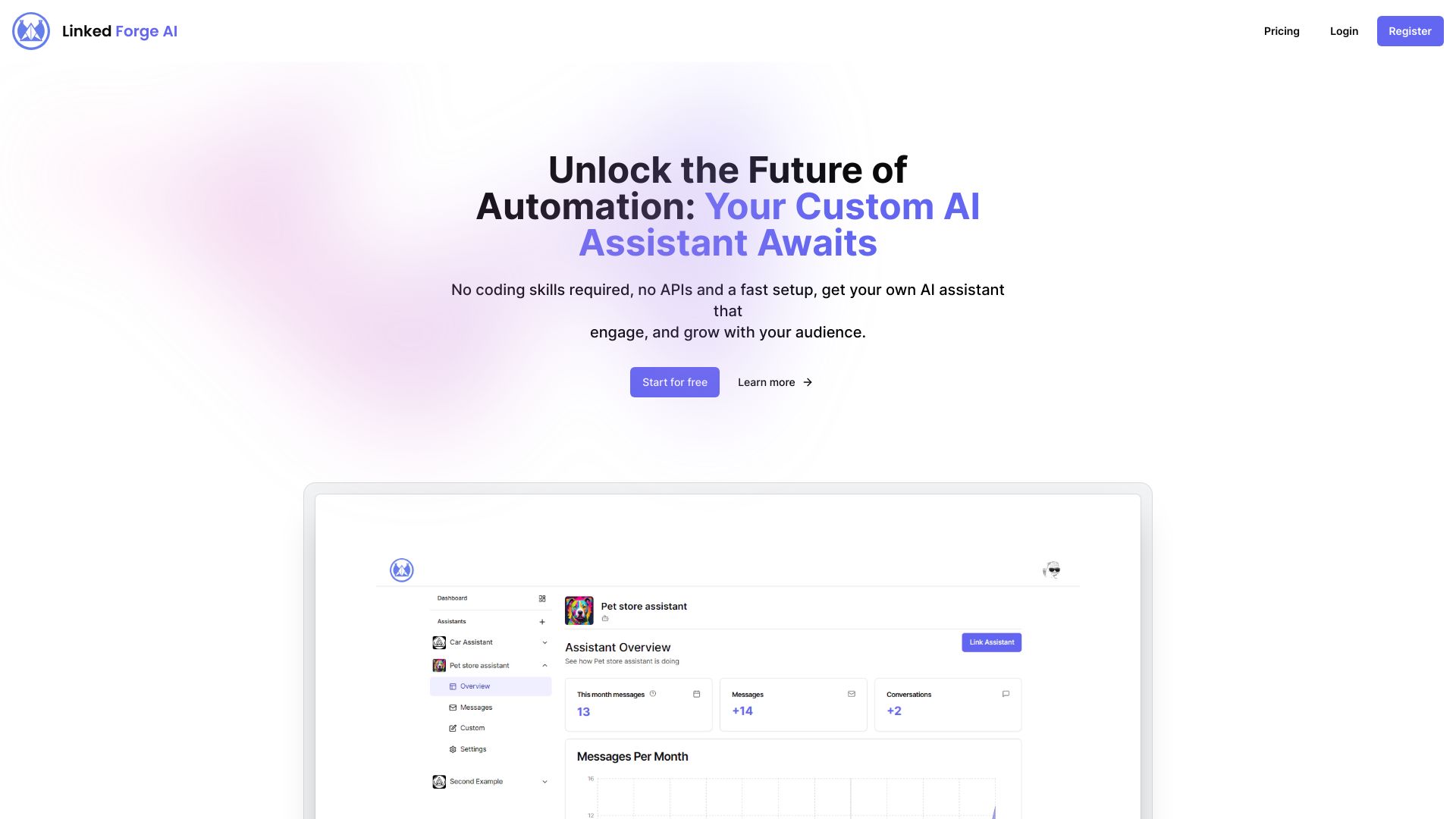Click the Pet store assistant avatar icon

tap(579, 610)
